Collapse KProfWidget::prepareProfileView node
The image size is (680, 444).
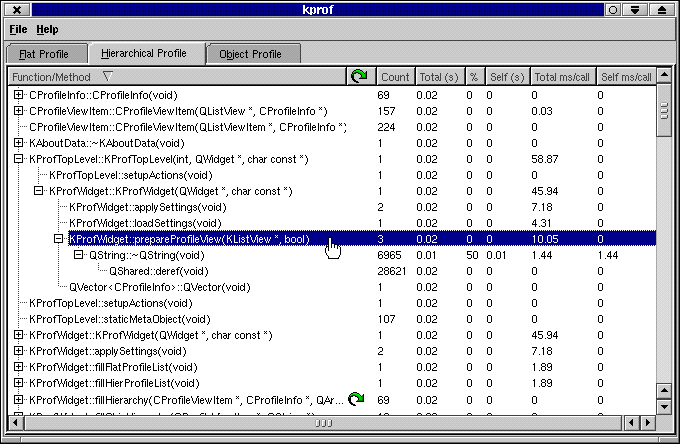click(58, 238)
